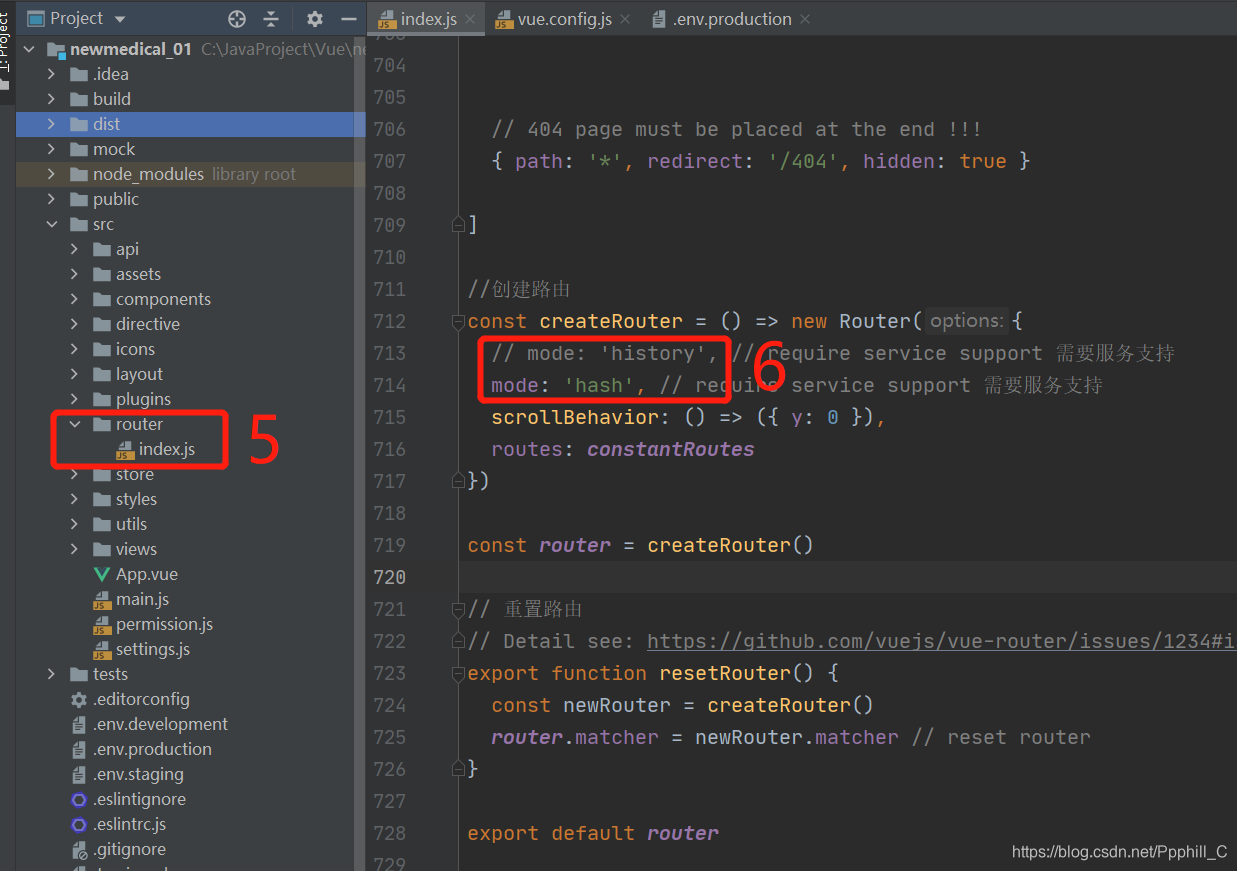Click fold marker at line 721
This screenshot has height=871, width=1237.
458,609
